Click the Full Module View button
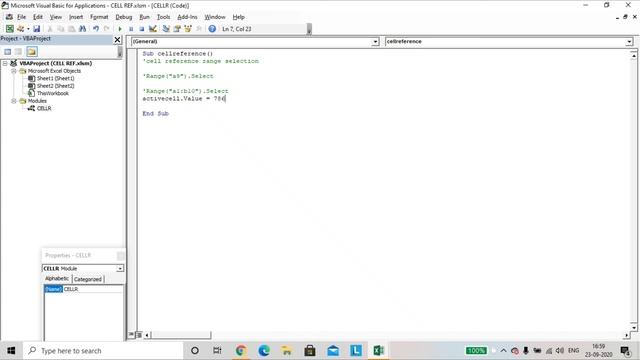Screen dimensions: 640x360 pyautogui.click(x=139, y=335)
